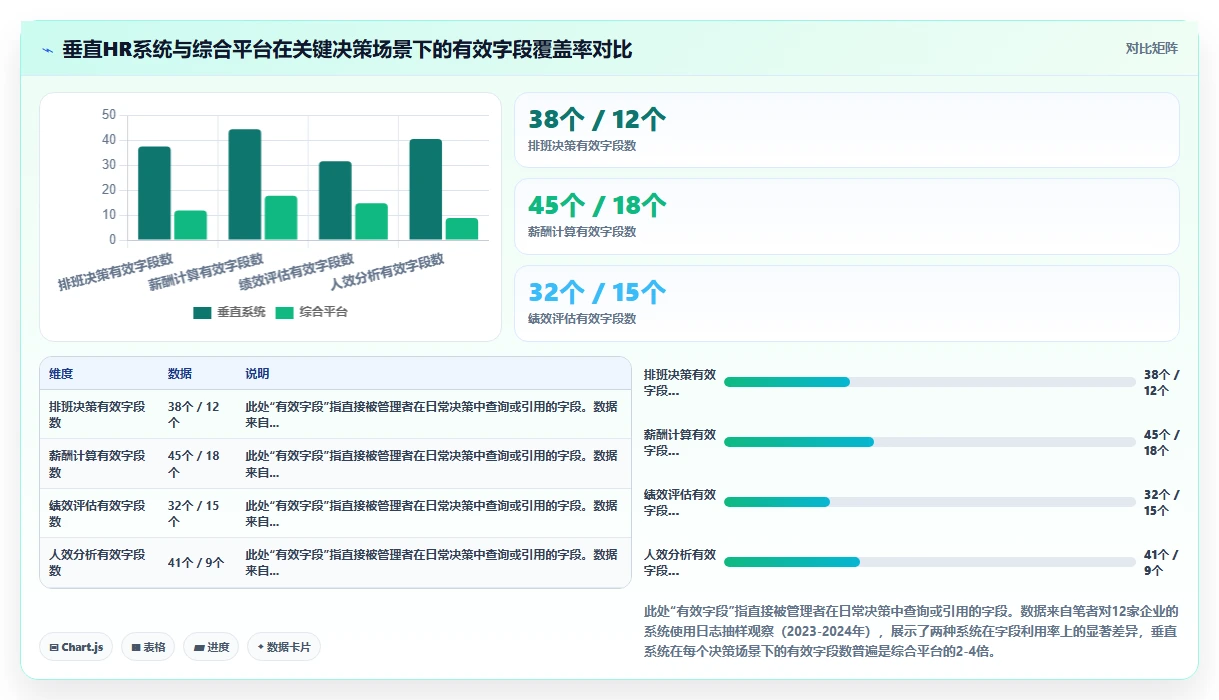Click the 41个 / 9个 progress value
Viewport: 1219px width, 700px height.
1161,562
